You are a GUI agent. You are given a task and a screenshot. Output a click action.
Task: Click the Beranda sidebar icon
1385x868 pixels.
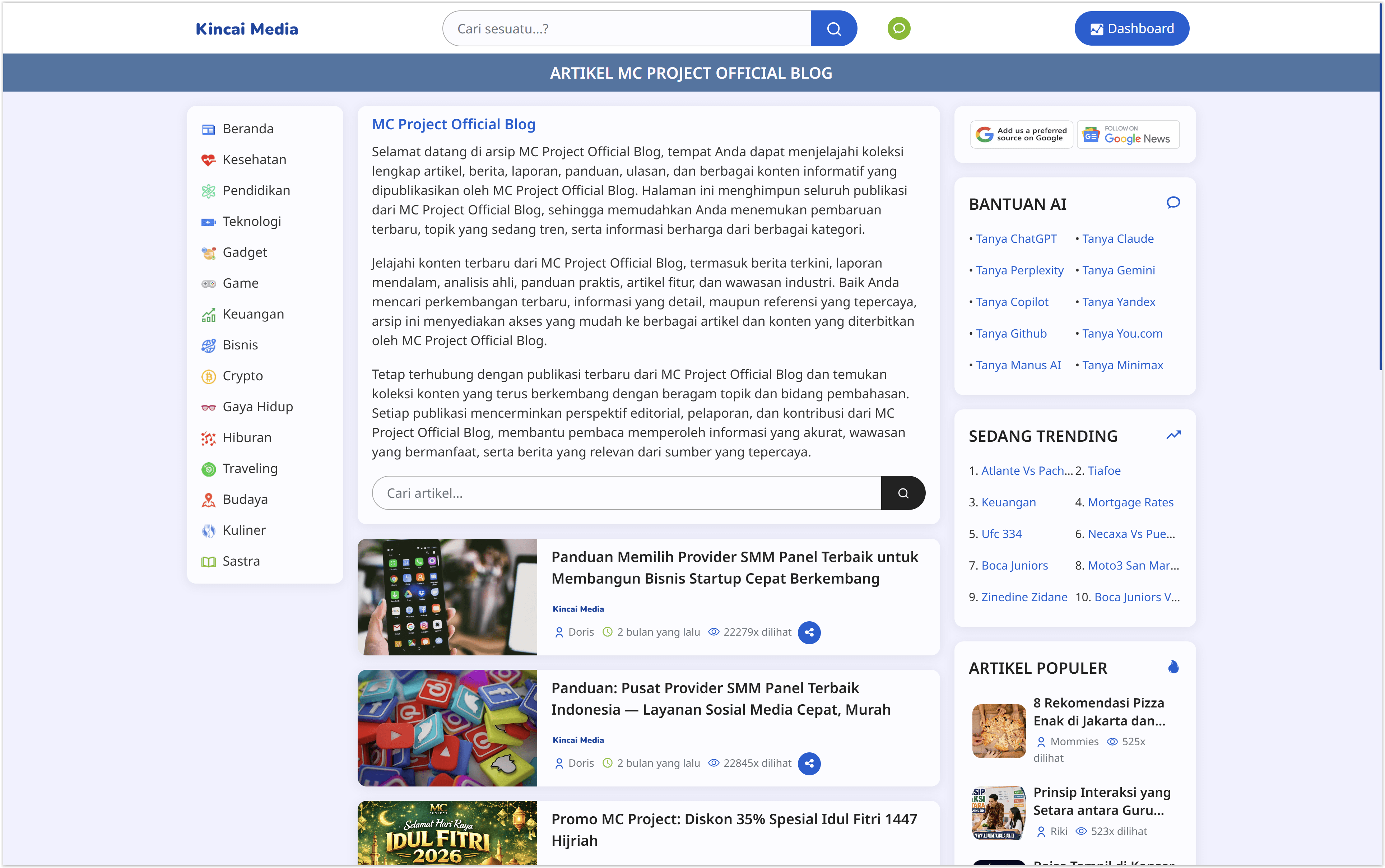(x=208, y=129)
